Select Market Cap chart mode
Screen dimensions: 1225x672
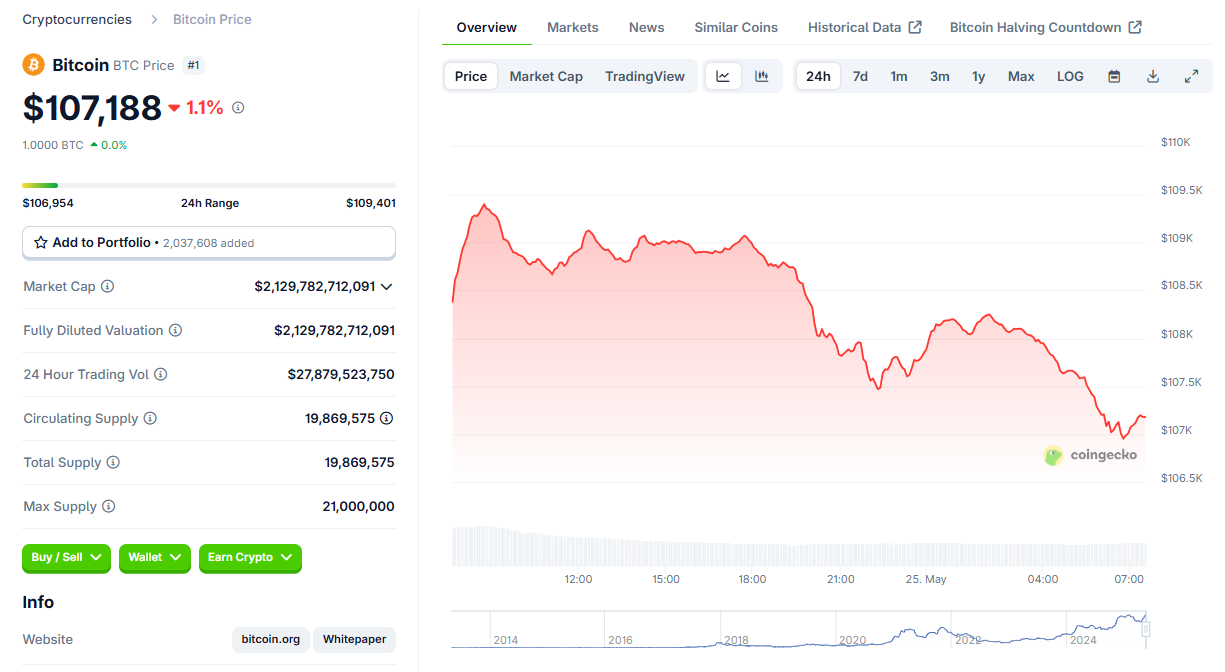[546, 76]
